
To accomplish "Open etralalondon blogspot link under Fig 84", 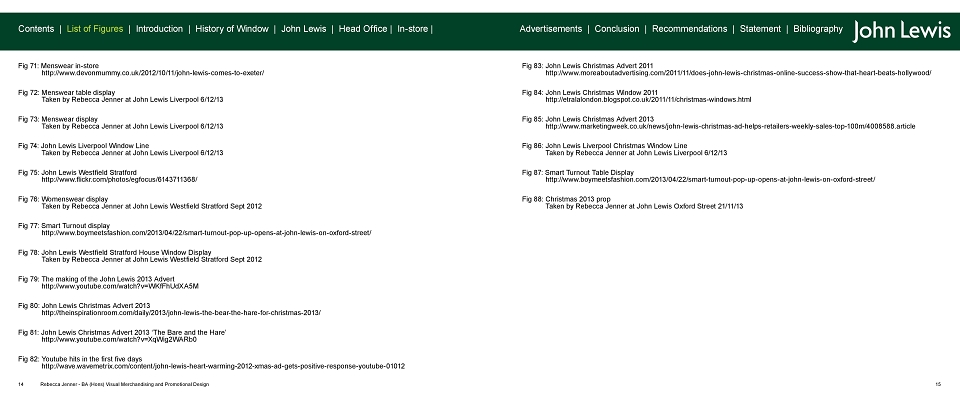I will 648,99.
